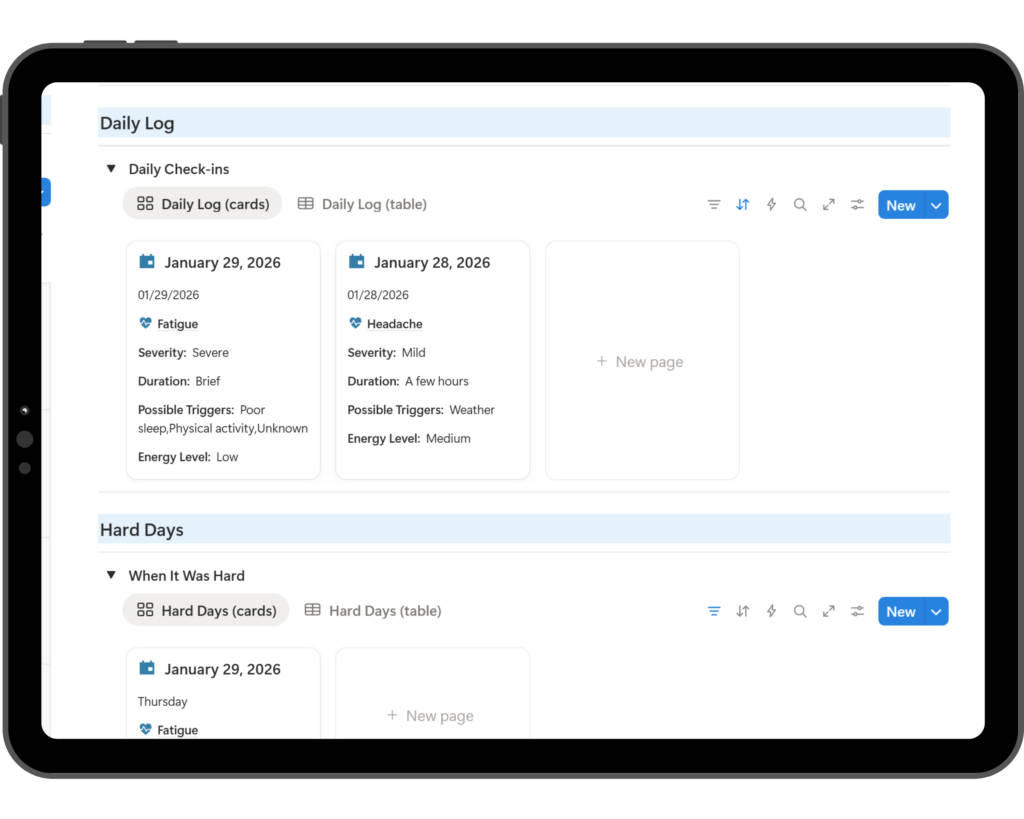The image size is (1024, 819).
Task: Open filter options for the Daily Log view
Action: coord(714,204)
